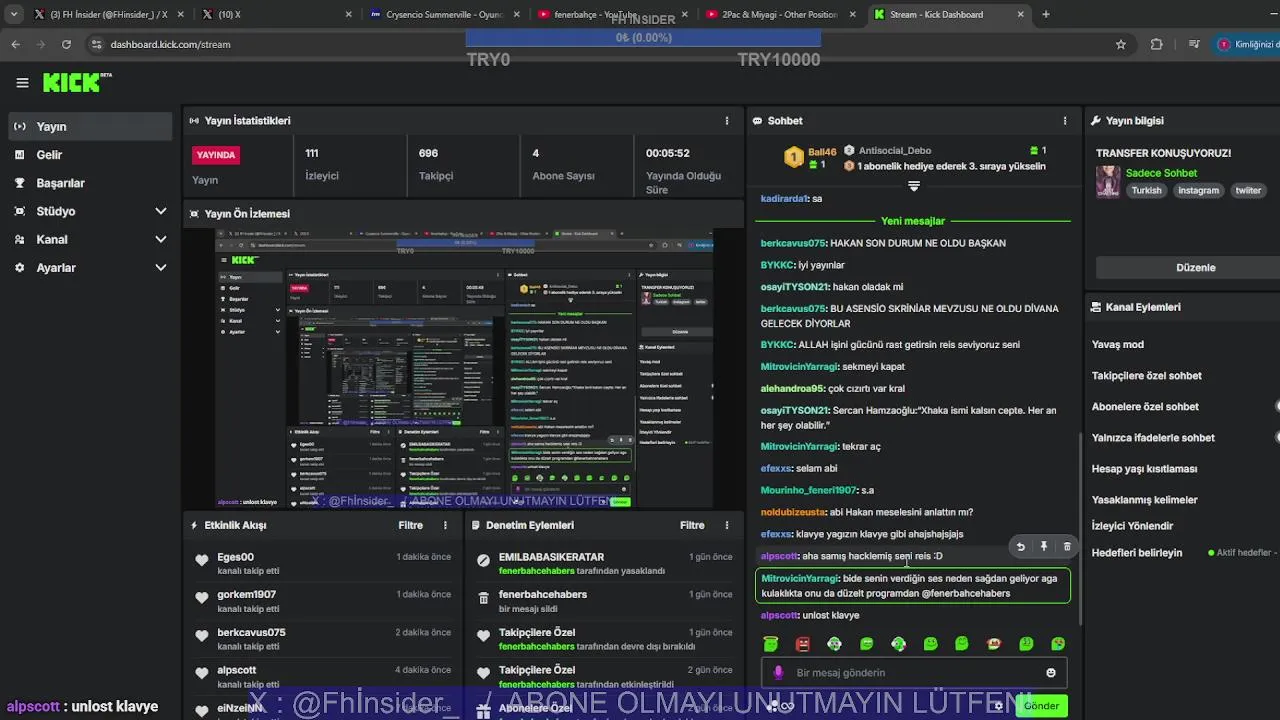1280x720 pixels.
Task: Open the hamburger menu beside Kick logo
Action: [22, 83]
